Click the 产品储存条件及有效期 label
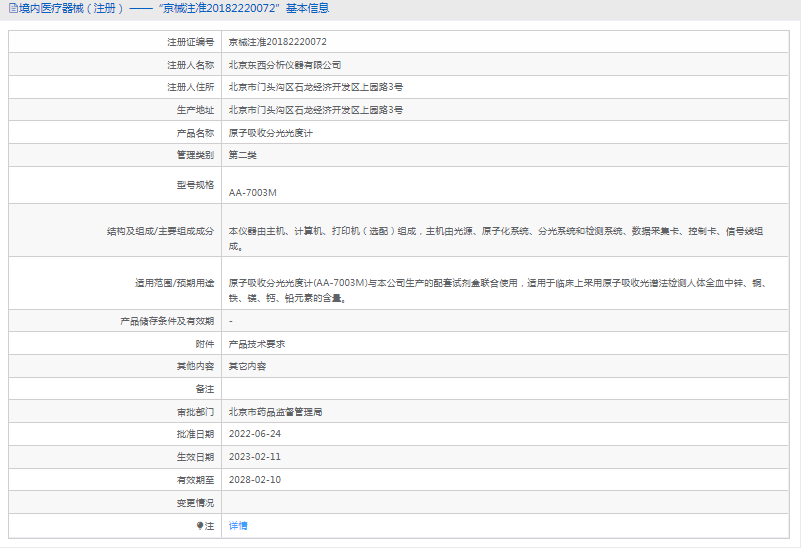This screenshot has height=548, width=801. (x=167, y=321)
